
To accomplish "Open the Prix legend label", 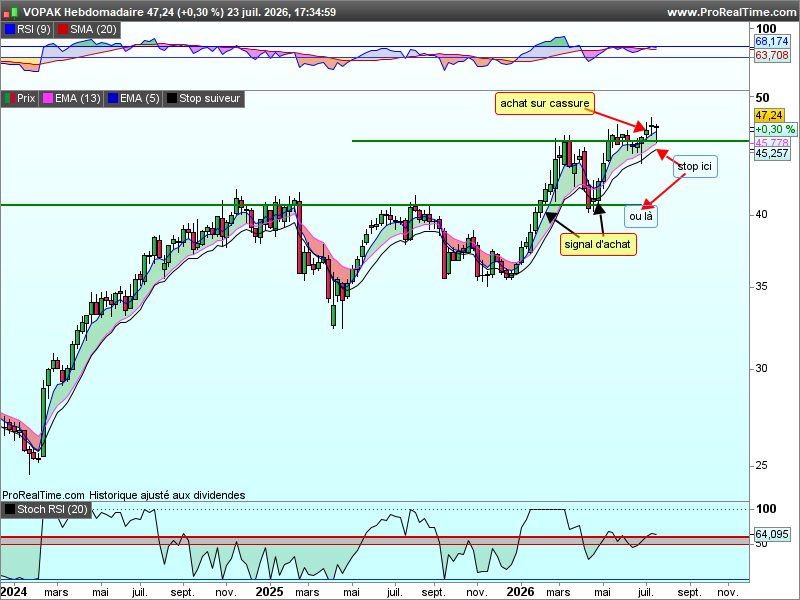I will point(26,98).
